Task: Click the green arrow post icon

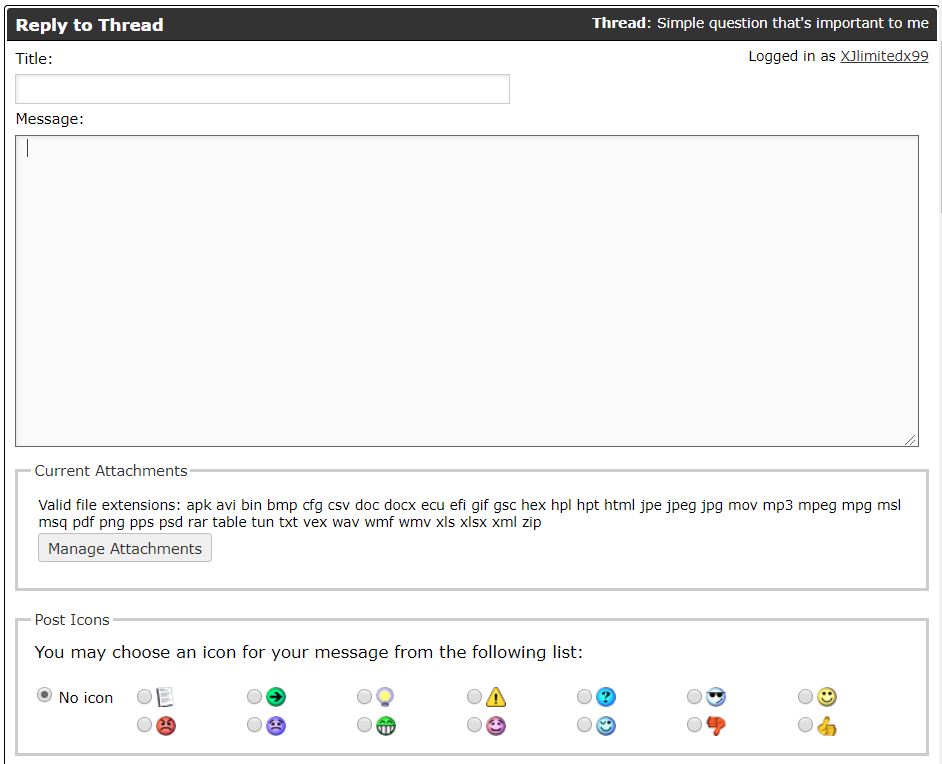Action: 276,697
